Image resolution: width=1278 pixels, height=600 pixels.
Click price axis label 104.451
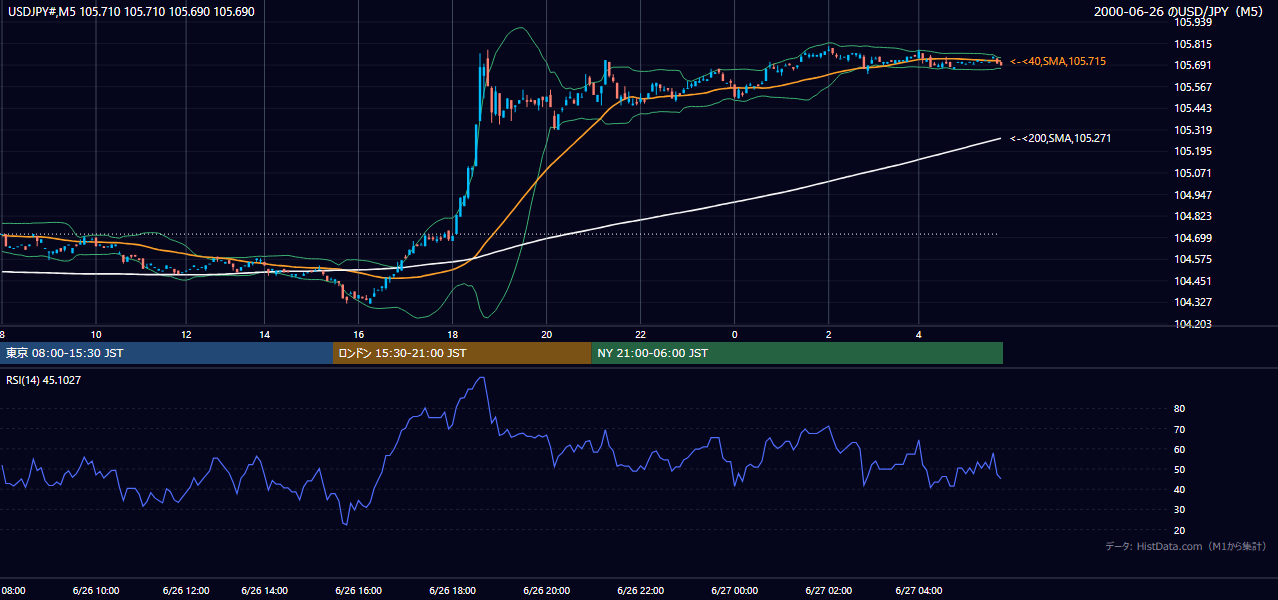[1193, 281]
